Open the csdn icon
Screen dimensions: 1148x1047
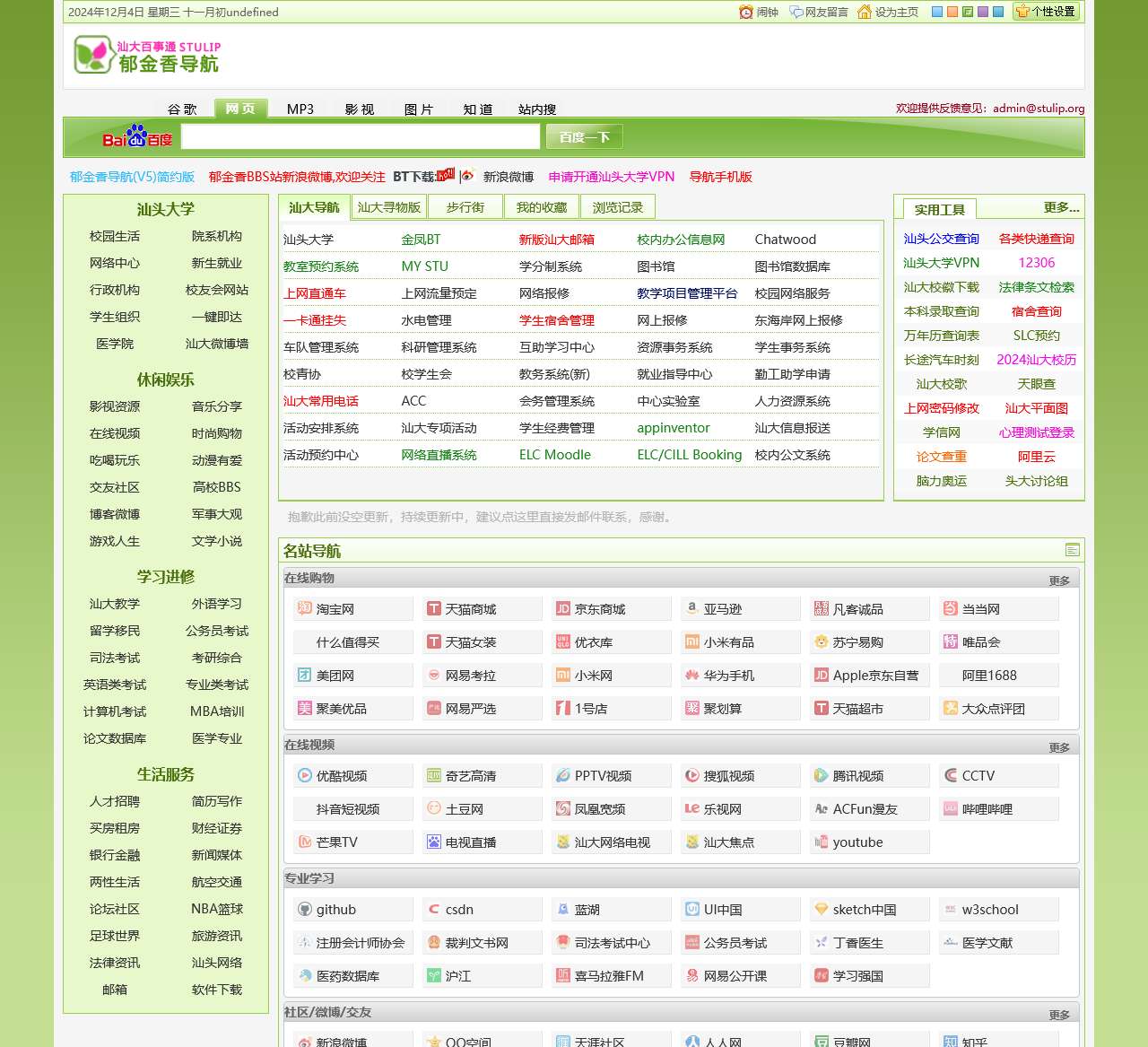pyautogui.click(x=434, y=909)
